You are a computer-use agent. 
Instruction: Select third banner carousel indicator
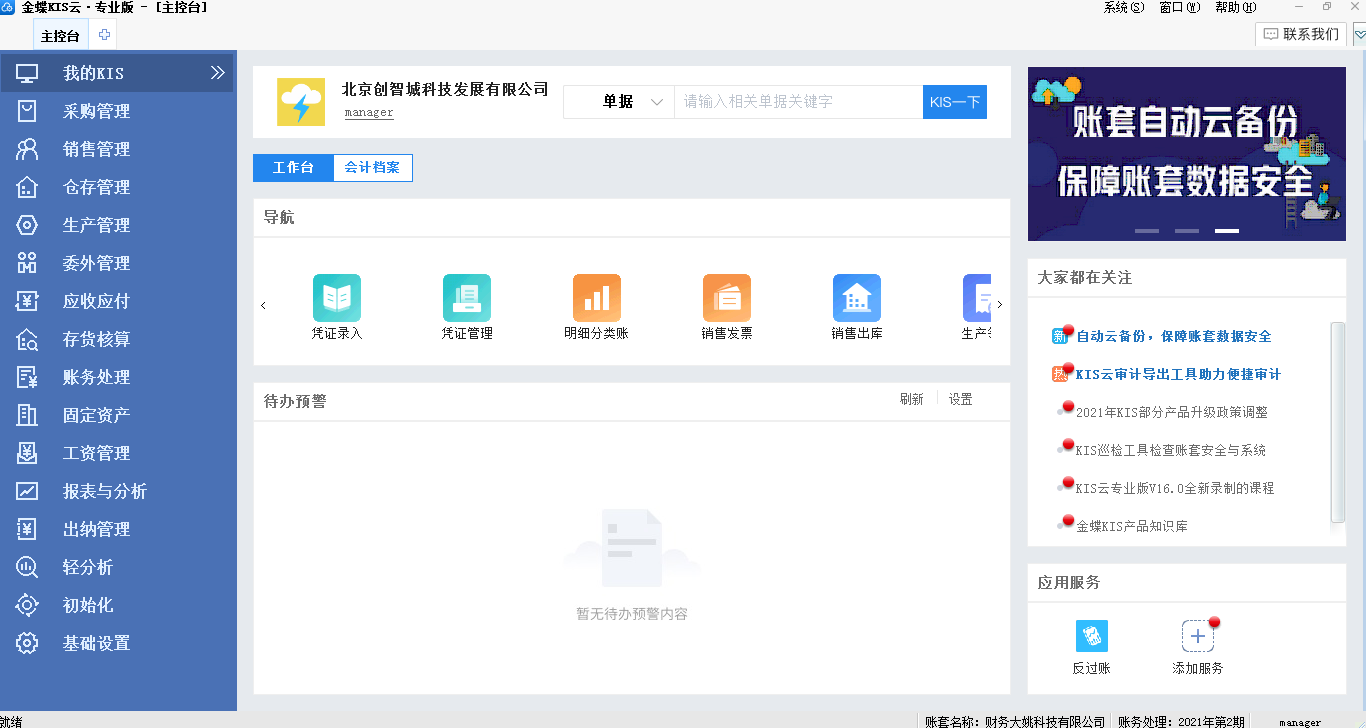coord(1227,231)
